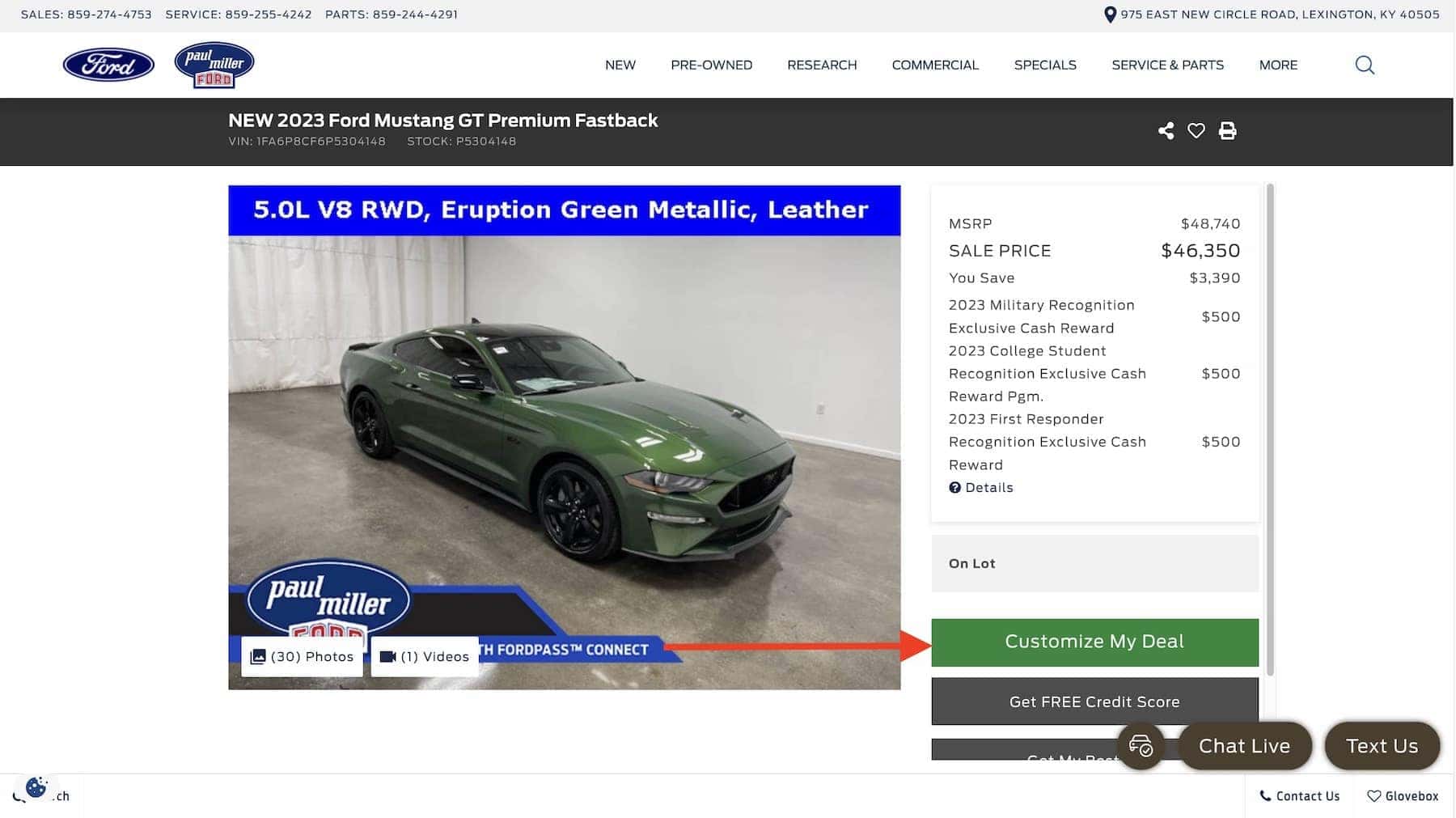Image resolution: width=1456 pixels, height=818 pixels.
Task: Open cookie preferences icon
Action: tap(36, 786)
